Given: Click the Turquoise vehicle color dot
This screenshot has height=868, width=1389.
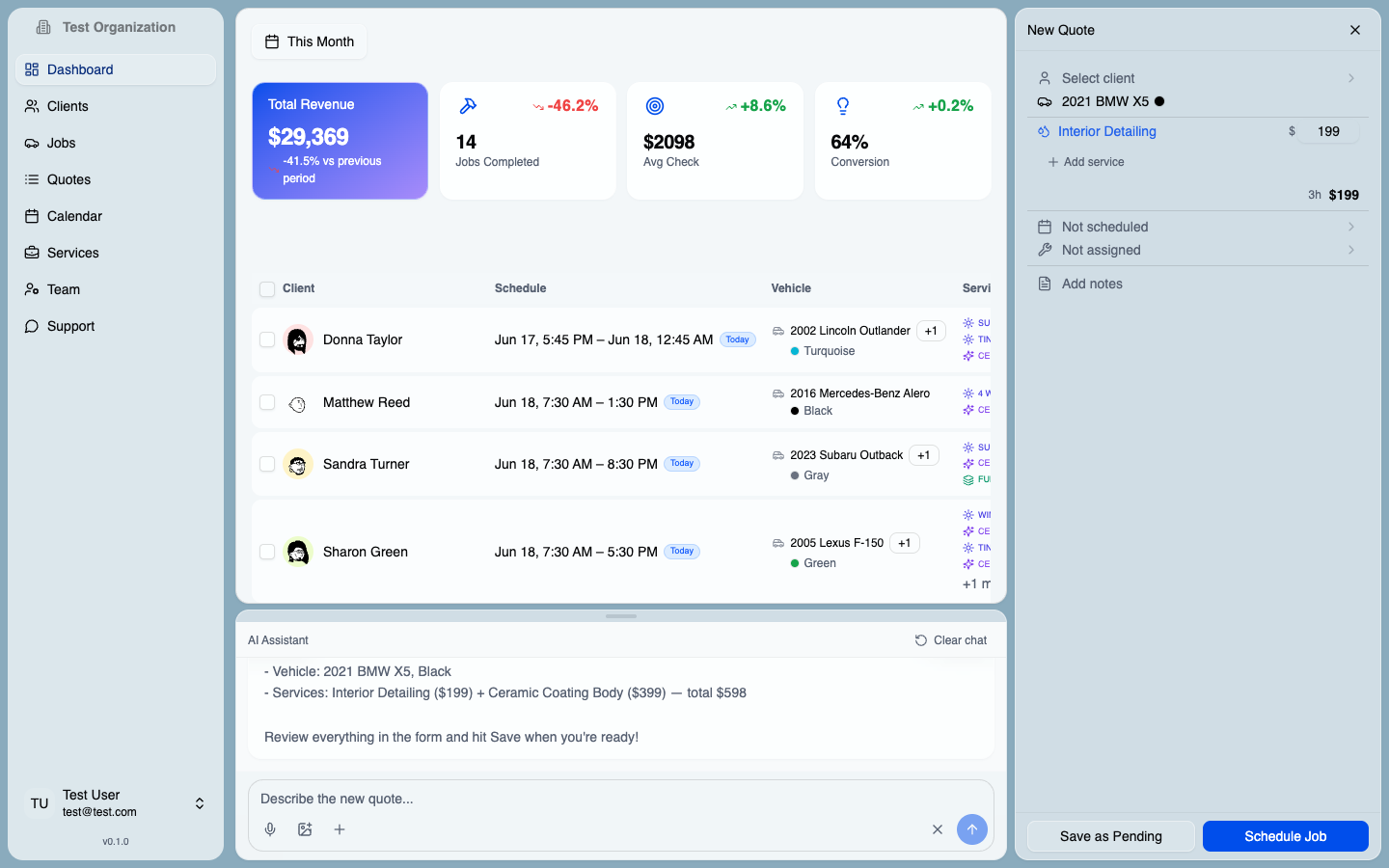Looking at the screenshot, I should [795, 351].
